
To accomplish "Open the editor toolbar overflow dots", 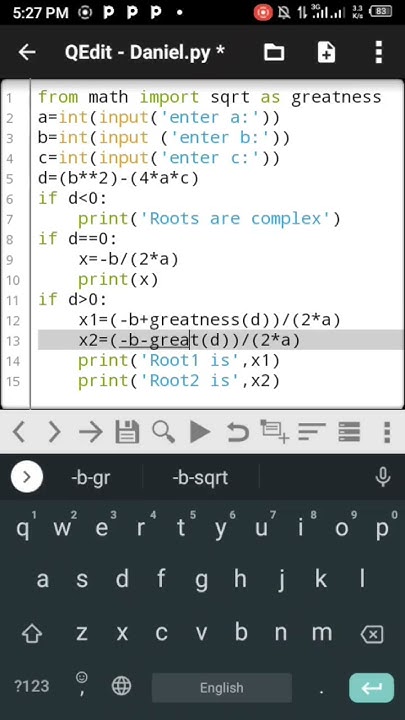I will click(x=387, y=432).
